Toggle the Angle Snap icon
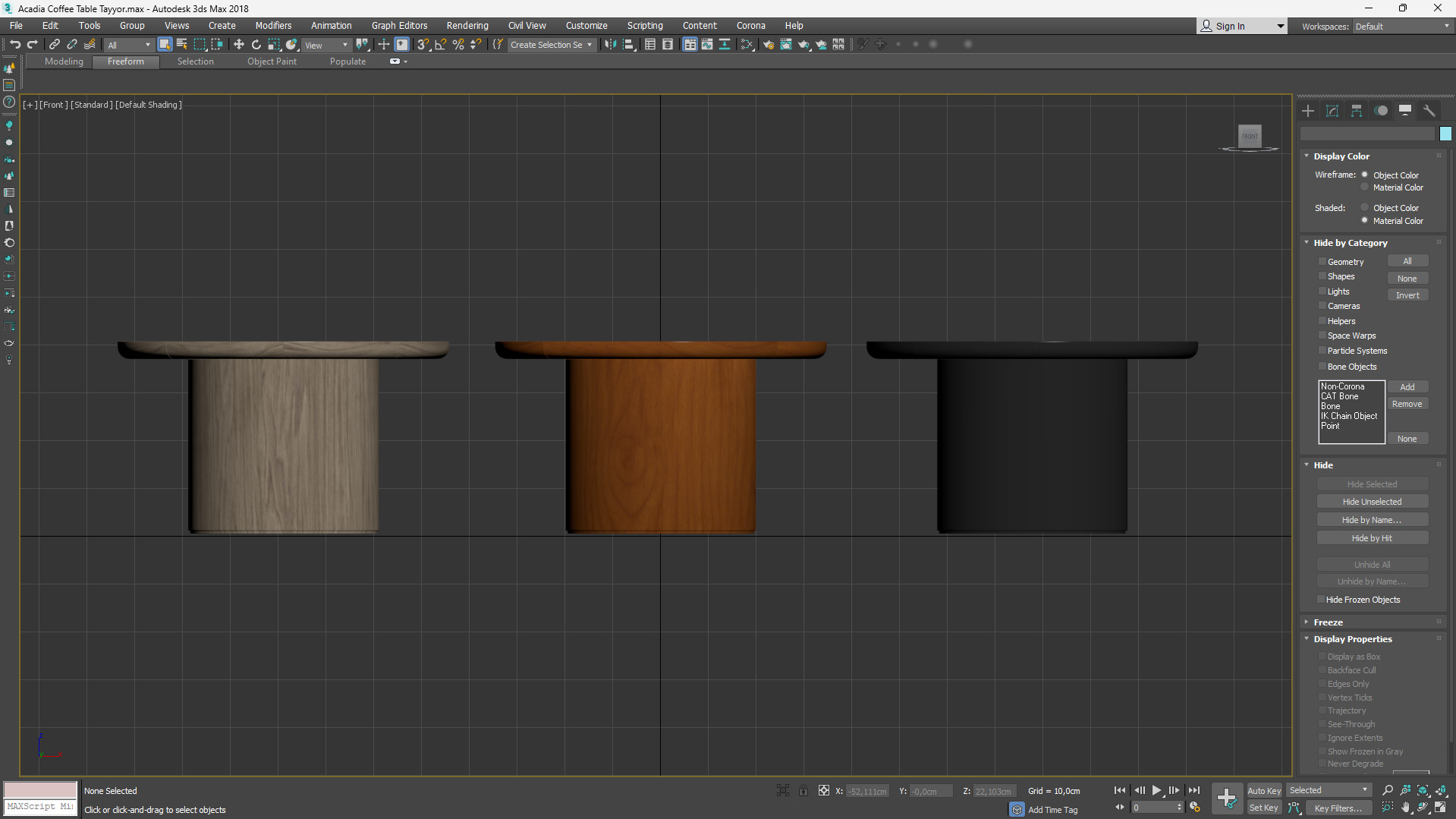Image resolution: width=1456 pixels, height=819 pixels. click(x=441, y=45)
